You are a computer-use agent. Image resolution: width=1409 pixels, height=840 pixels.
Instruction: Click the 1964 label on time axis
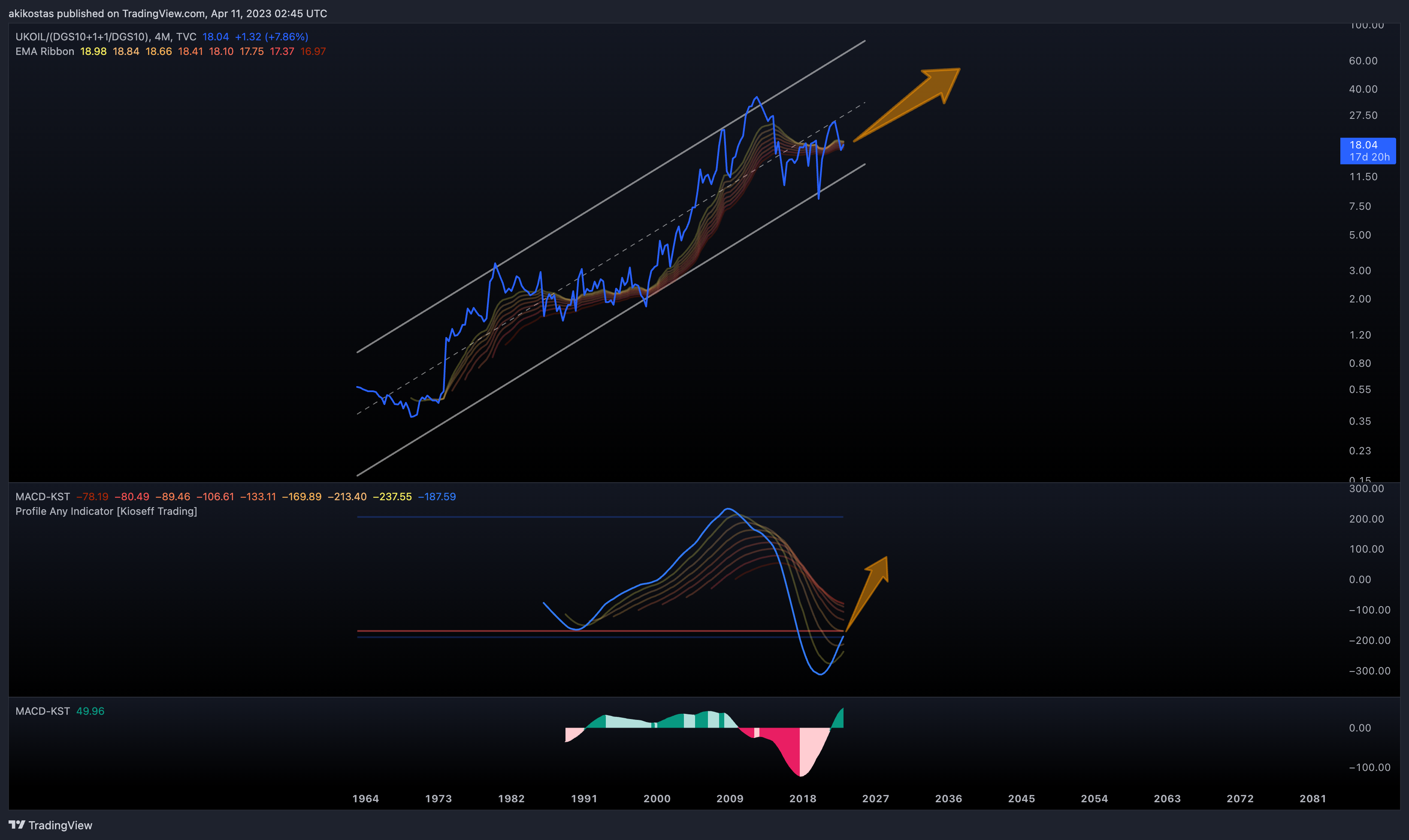(x=366, y=798)
